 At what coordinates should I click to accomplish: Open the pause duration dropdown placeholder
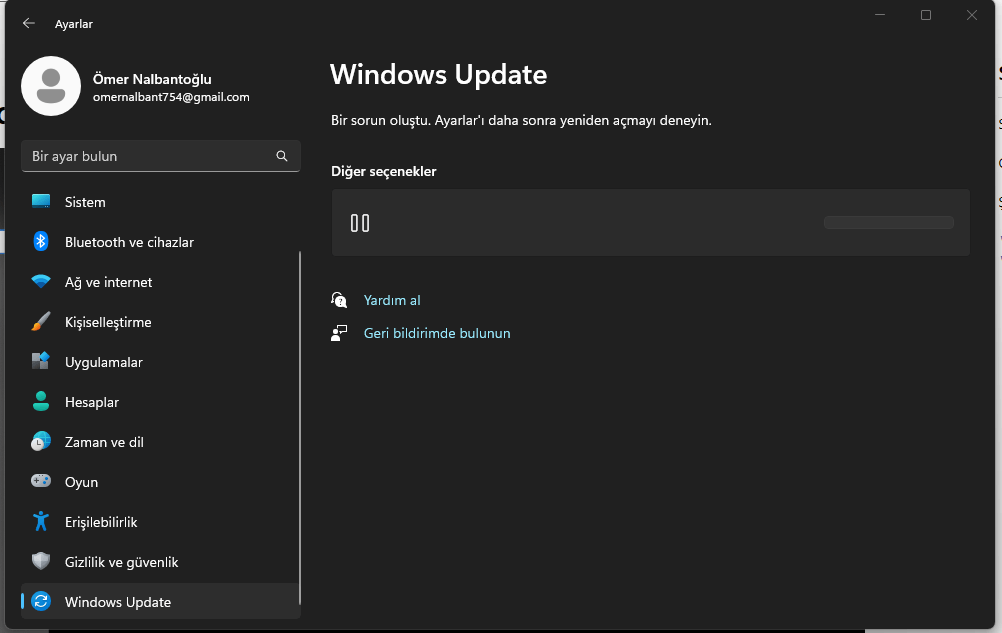(889, 222)
